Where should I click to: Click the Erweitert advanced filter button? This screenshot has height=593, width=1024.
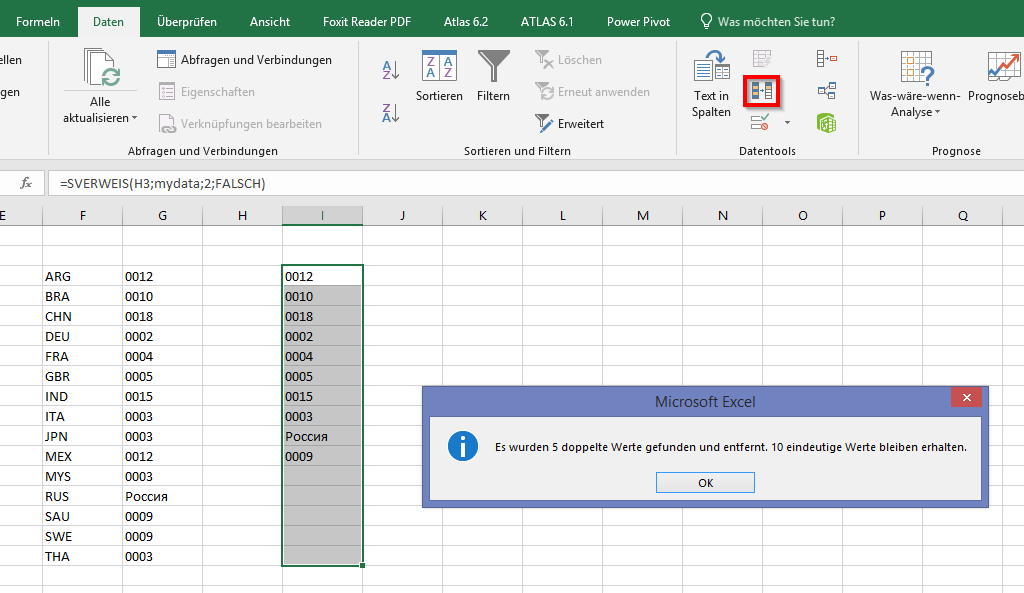(570, 124)
